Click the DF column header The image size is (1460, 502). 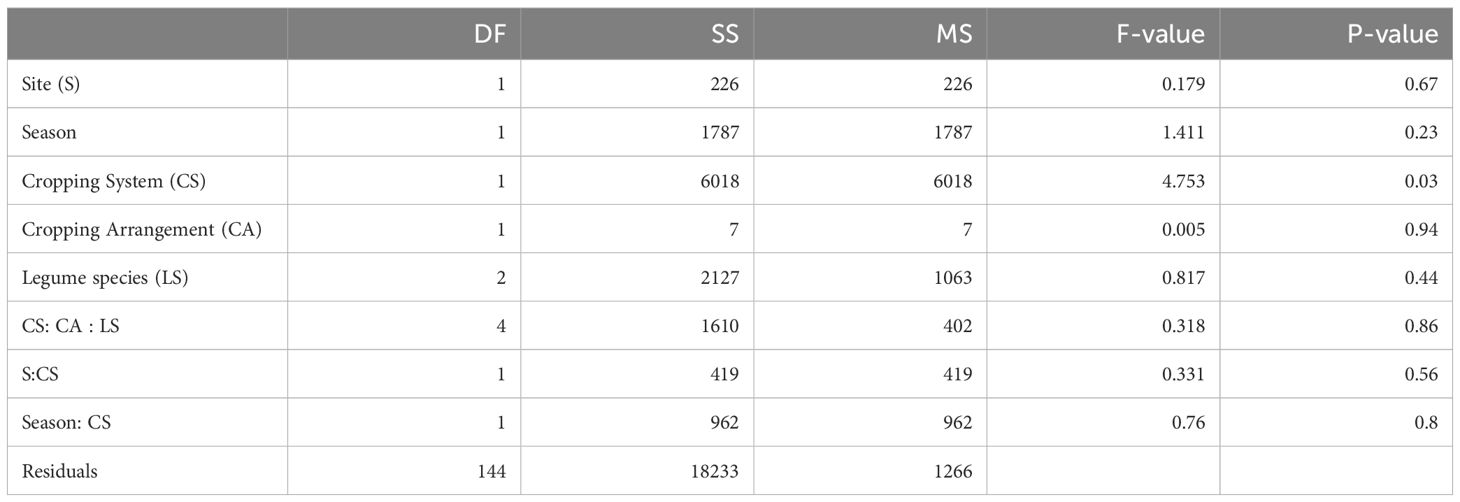[x=493, y=35]
